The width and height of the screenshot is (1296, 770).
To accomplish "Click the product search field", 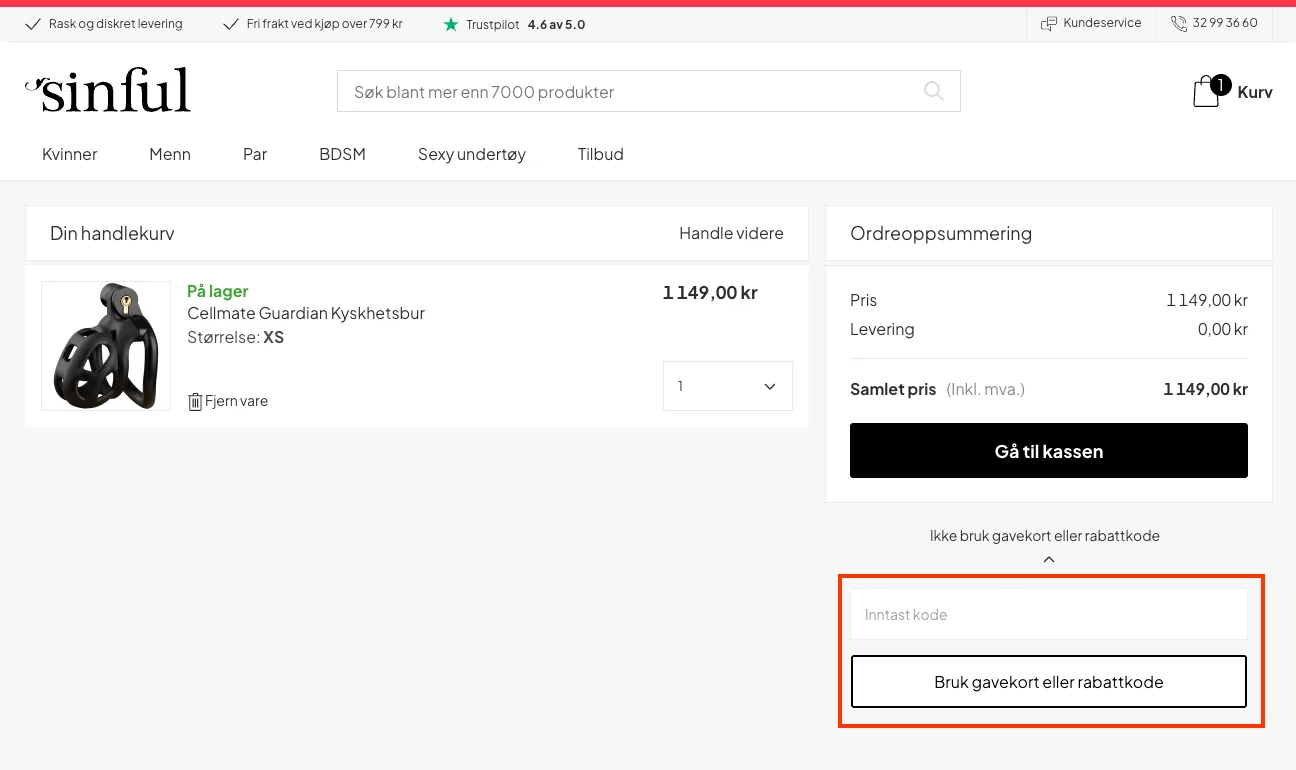I will (x=630, y=91).
